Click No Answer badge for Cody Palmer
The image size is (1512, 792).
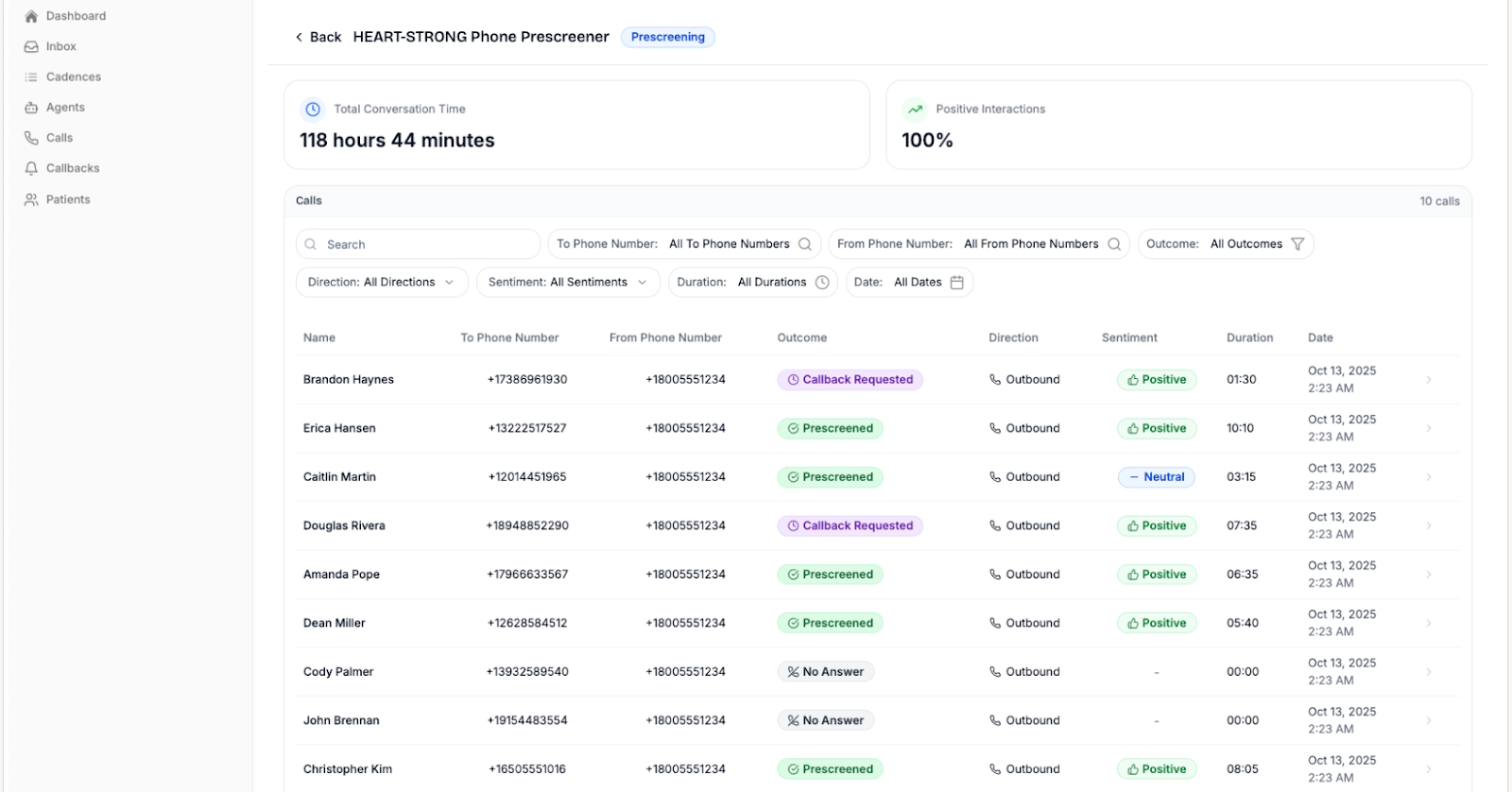tap(825, 672)
